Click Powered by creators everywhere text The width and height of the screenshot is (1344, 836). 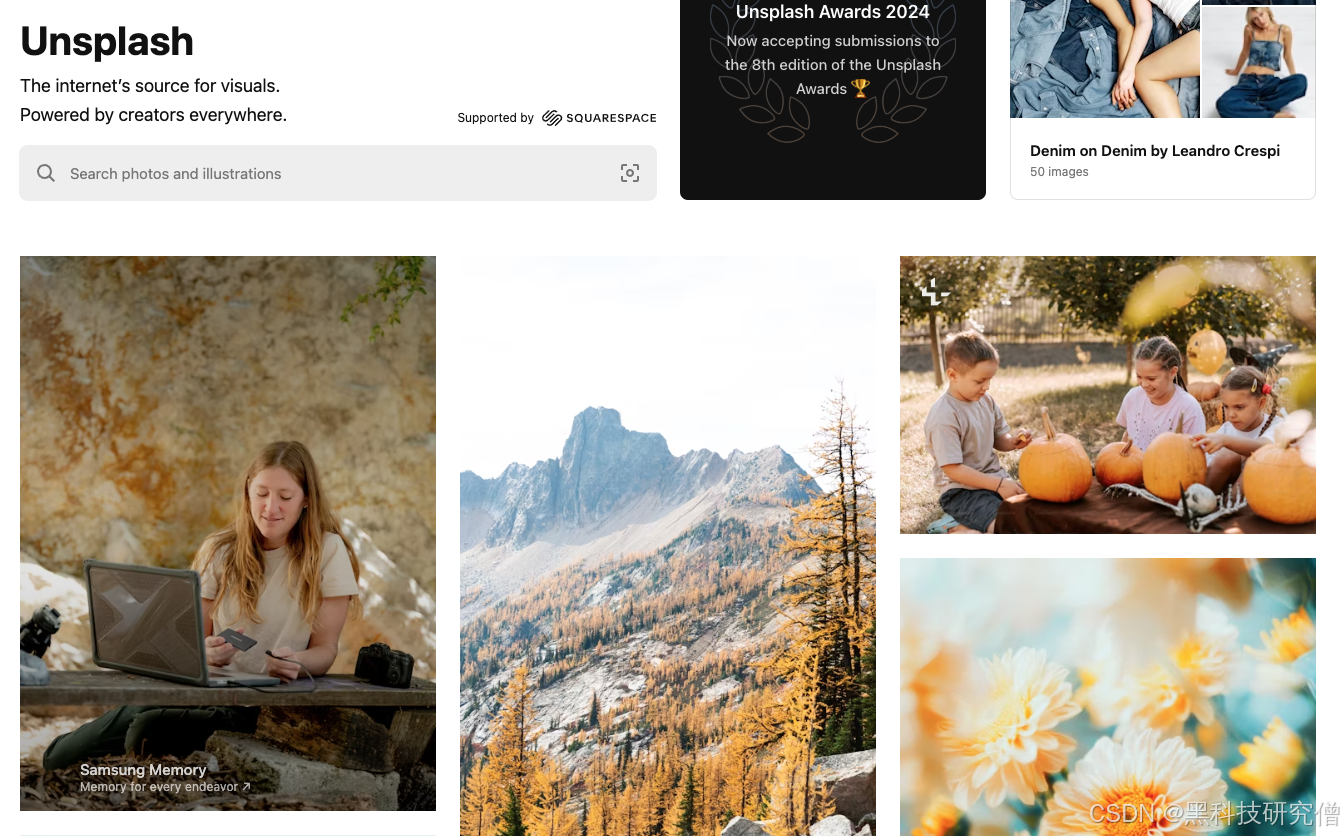[x=153, y=115]
